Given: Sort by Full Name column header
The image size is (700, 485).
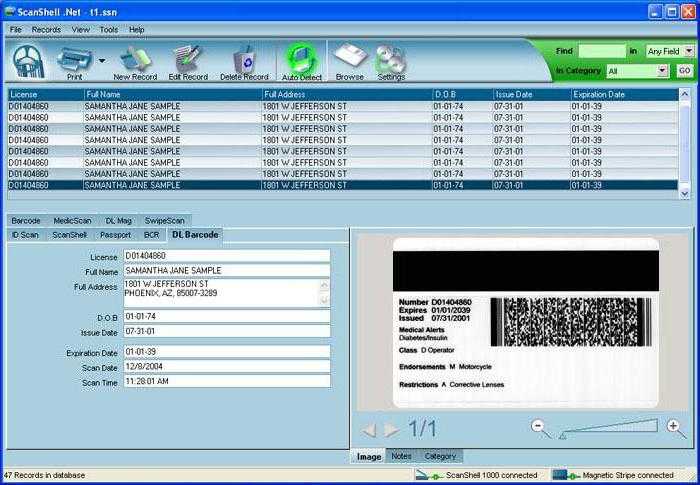Looking at the screenshot, I should pyautogui.click(x=173, y=95).
